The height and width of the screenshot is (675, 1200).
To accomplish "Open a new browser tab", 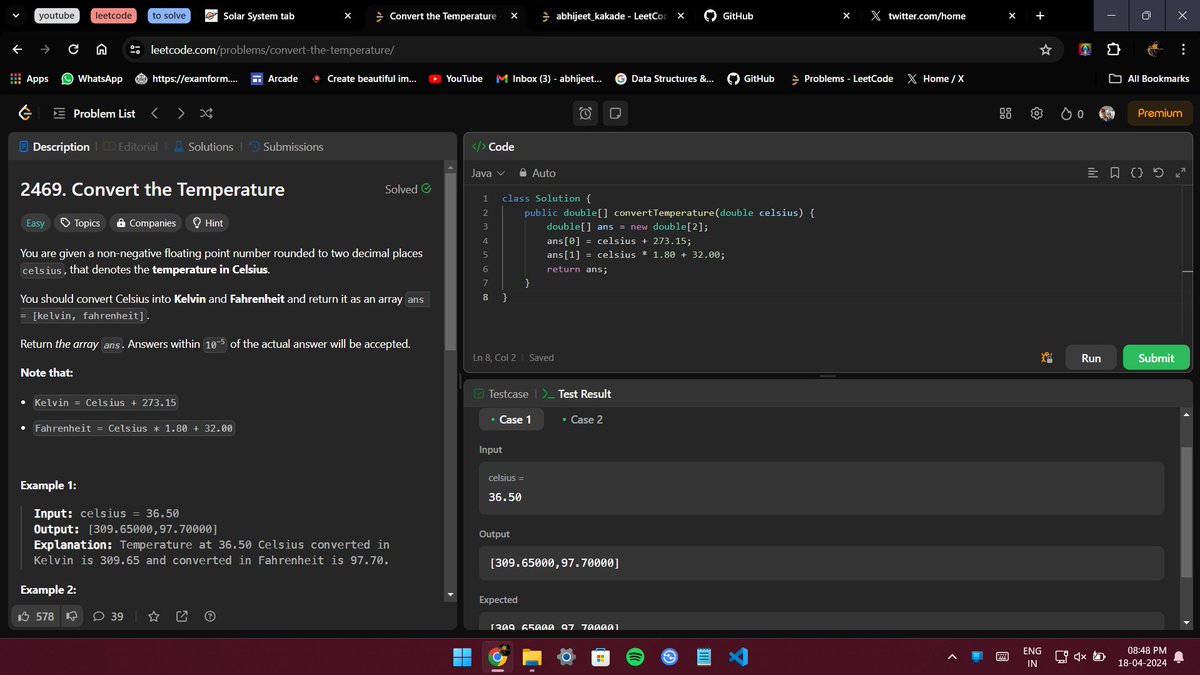I will click(1040, 15).
